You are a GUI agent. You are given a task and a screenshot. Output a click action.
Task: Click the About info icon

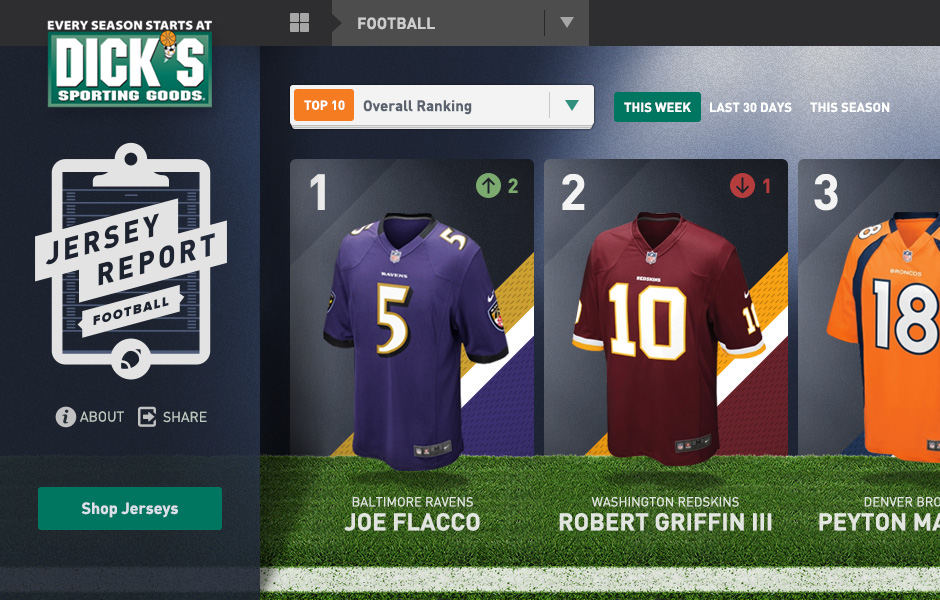65,417
